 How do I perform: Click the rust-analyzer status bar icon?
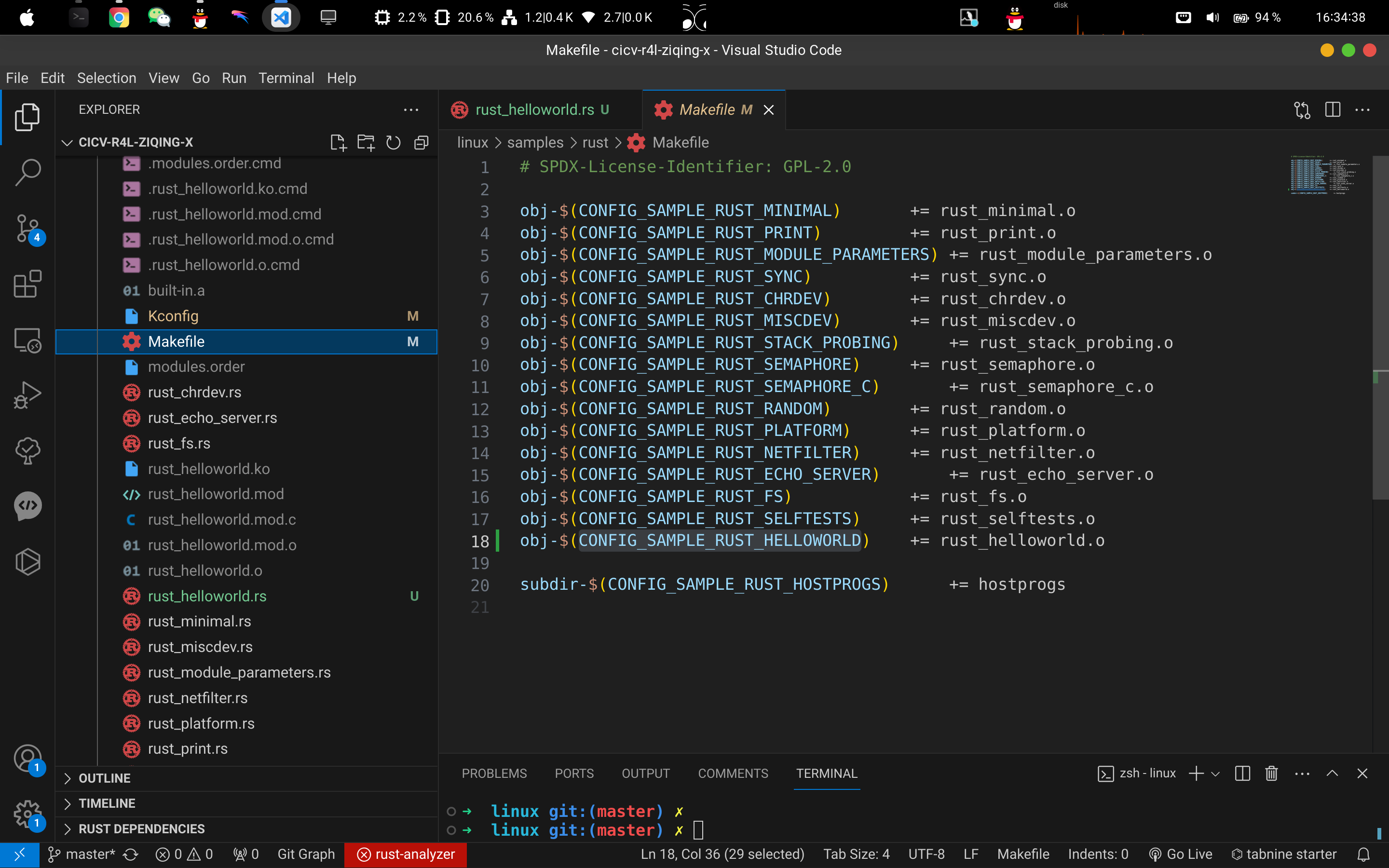404,854
